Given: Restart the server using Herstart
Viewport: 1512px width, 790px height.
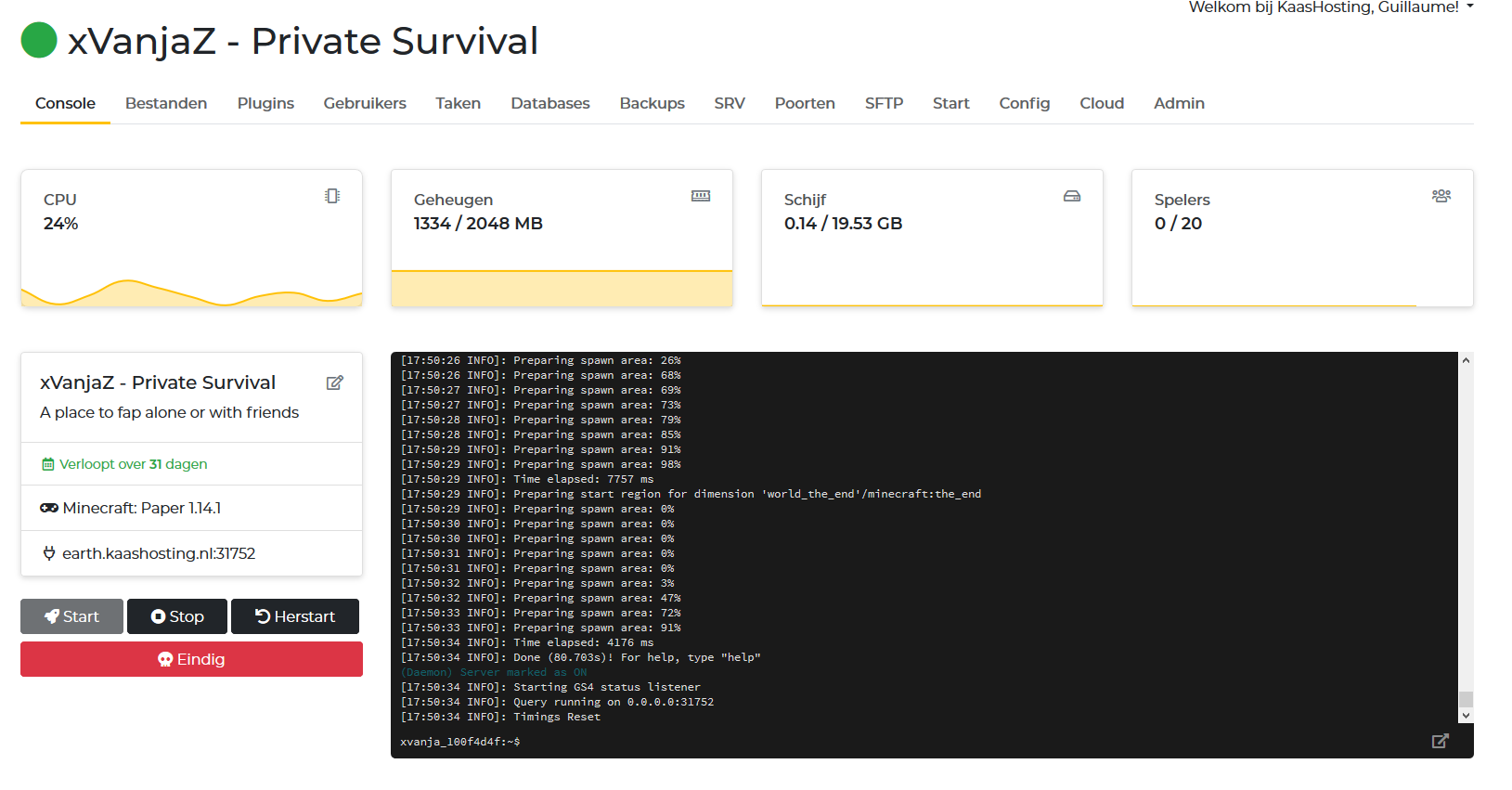Looking at the screenshot, I should (295, 616).
